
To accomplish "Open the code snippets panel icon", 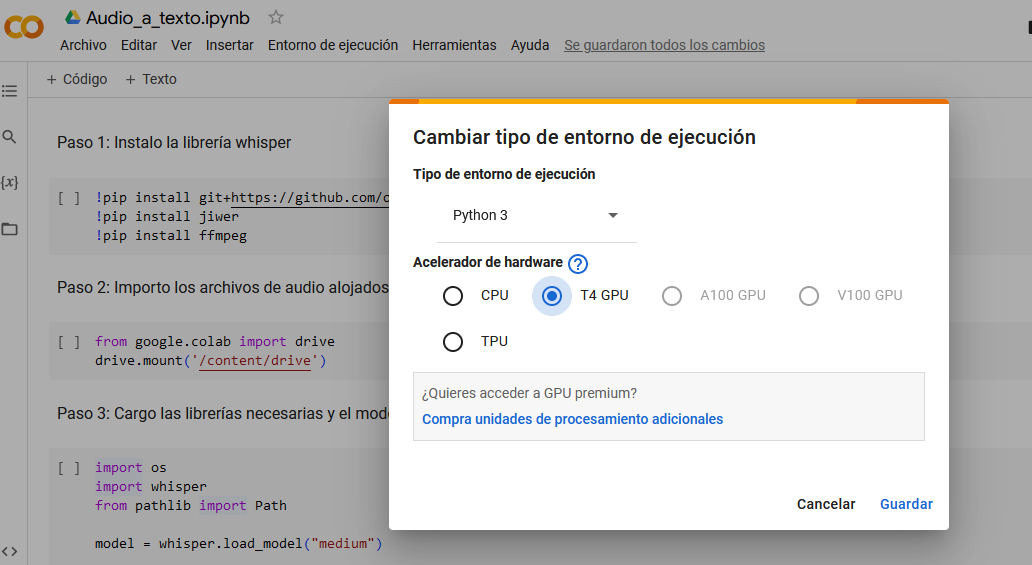I will 10,551.
